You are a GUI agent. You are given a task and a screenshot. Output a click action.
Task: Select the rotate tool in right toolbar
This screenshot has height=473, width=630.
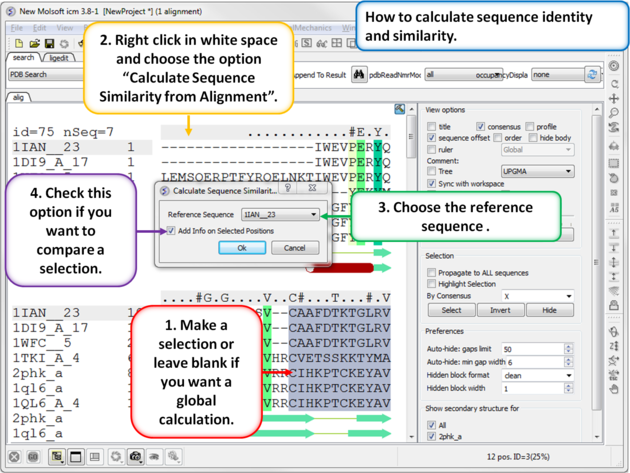pos(614,84)
